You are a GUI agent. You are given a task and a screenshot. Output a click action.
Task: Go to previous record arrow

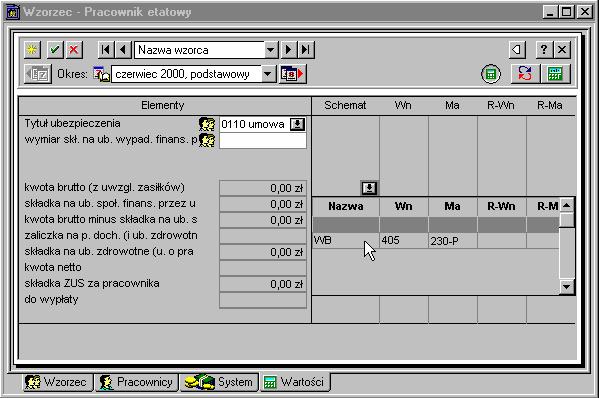pyautogui.click(x=123, y=50)
